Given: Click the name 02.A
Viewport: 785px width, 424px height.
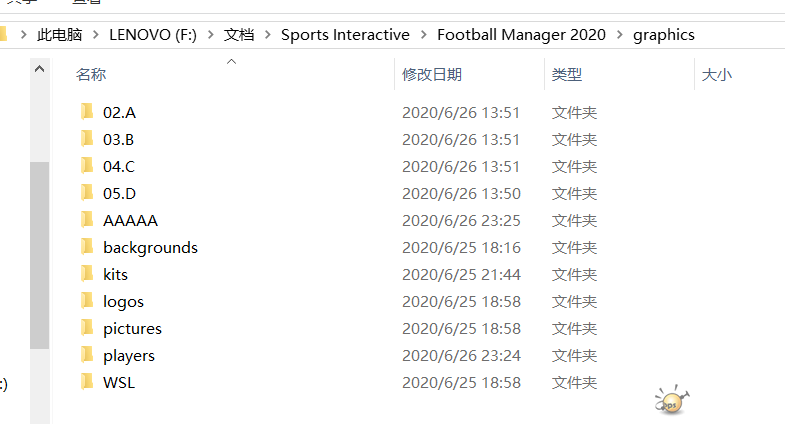Looking at the screenshot, I should click(119, 113).
